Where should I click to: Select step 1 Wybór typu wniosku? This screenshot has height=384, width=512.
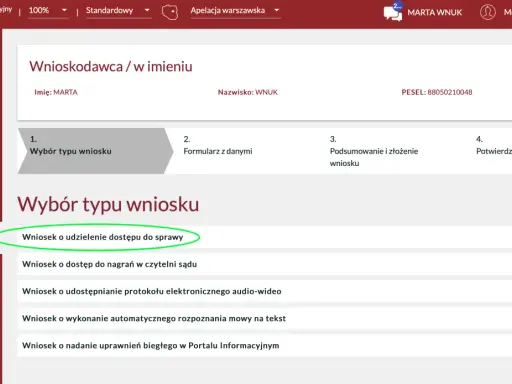click(x=96, y=151)
